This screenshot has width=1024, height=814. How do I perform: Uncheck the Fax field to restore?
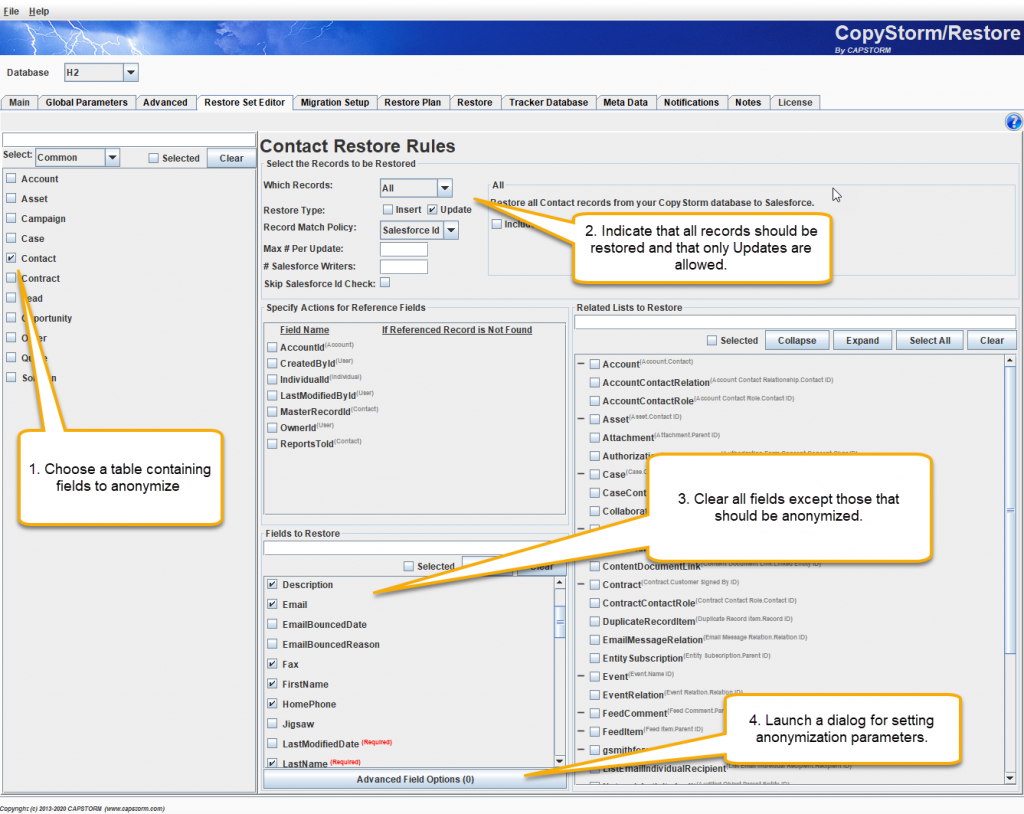pyautogui.click(x=272, y=664)
